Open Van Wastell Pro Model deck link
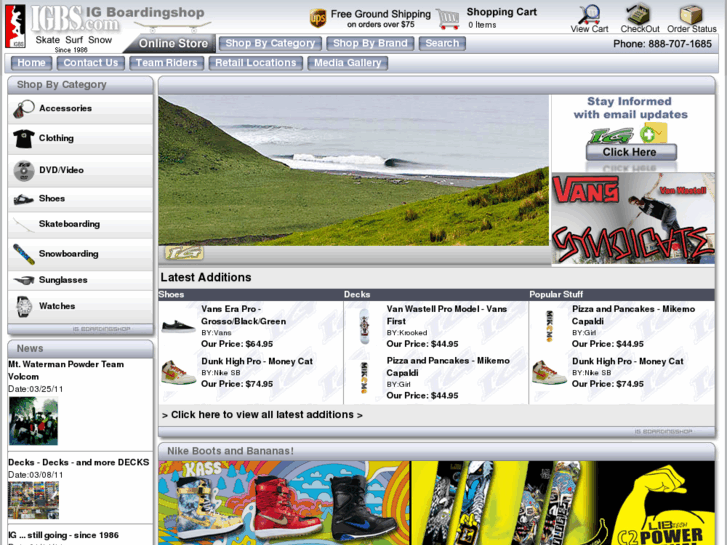This screenshot has width=727, height=545. click(446, 315)
